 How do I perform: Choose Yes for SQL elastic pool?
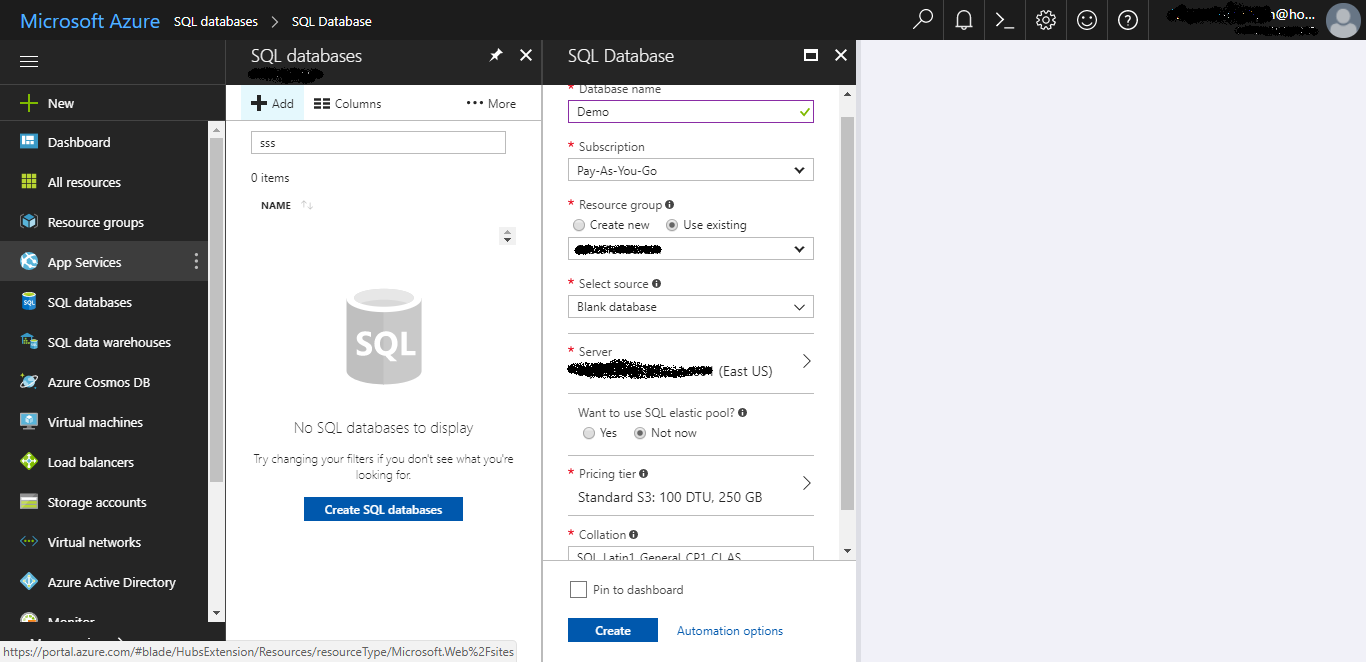click(589, 432)
